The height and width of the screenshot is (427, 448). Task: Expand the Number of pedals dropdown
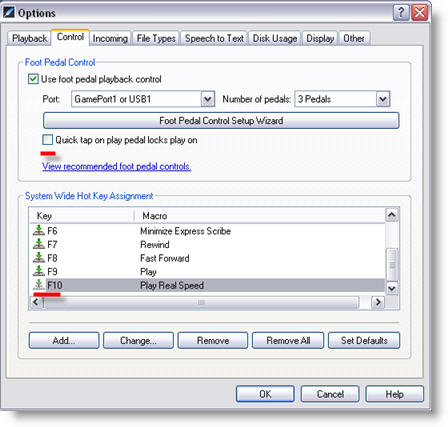tap(383, 99)
